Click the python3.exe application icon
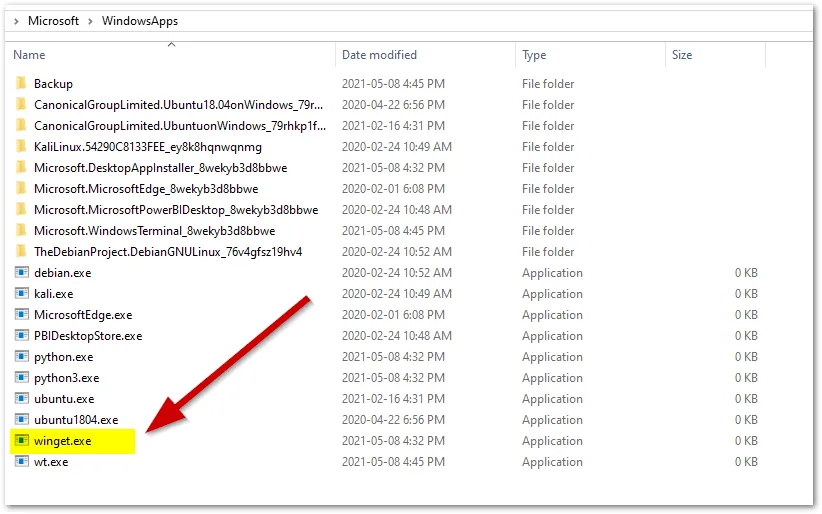The height and width of the screenshot is (514, 822). tap(21, 377)
